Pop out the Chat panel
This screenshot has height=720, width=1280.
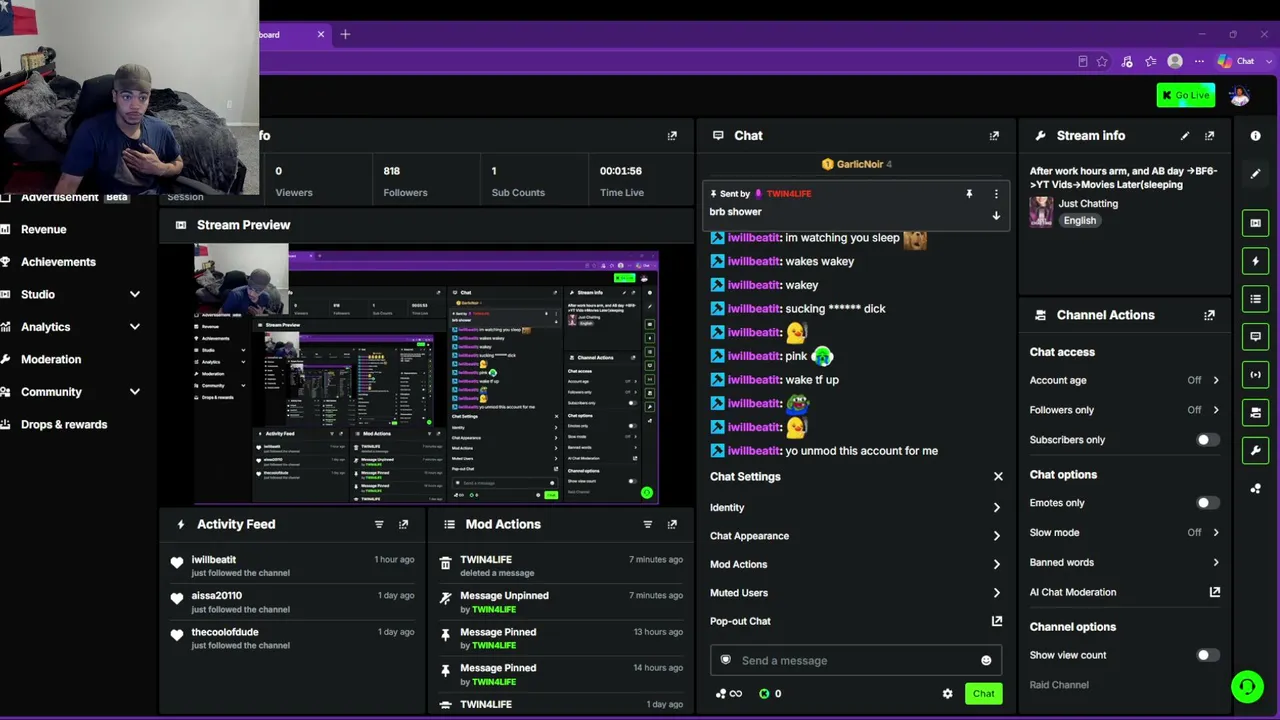[x=994, y=136]
